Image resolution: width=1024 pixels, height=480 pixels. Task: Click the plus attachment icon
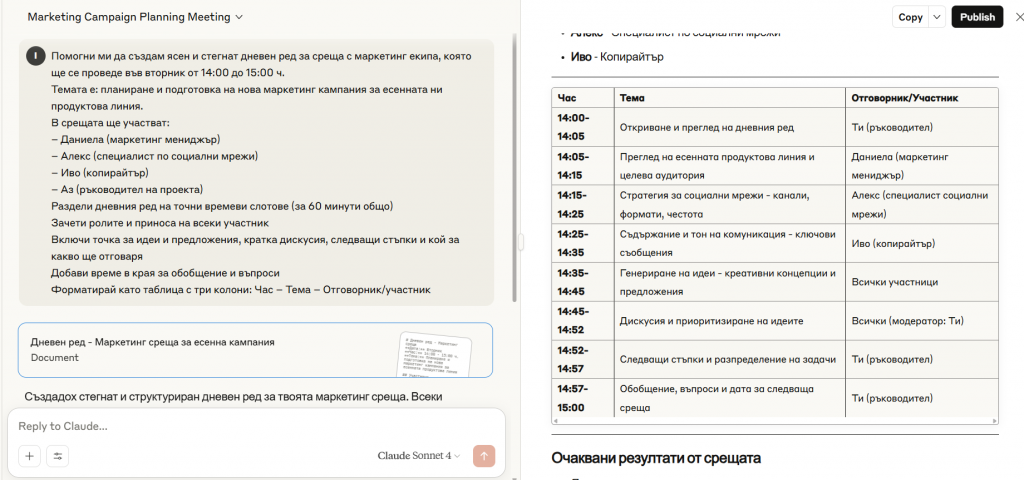(29, 456)
